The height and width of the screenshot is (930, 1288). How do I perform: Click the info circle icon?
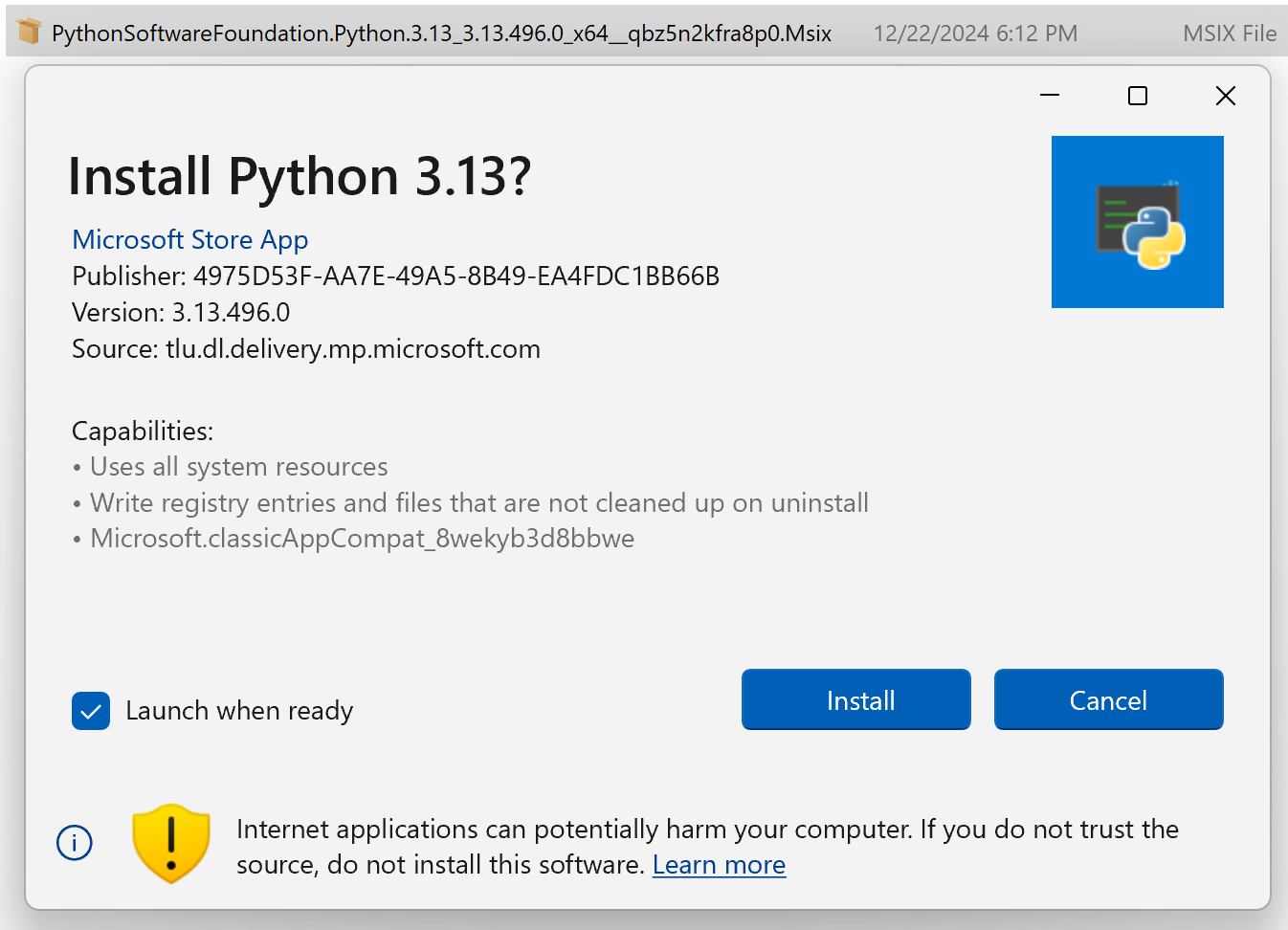pos(75,843)
